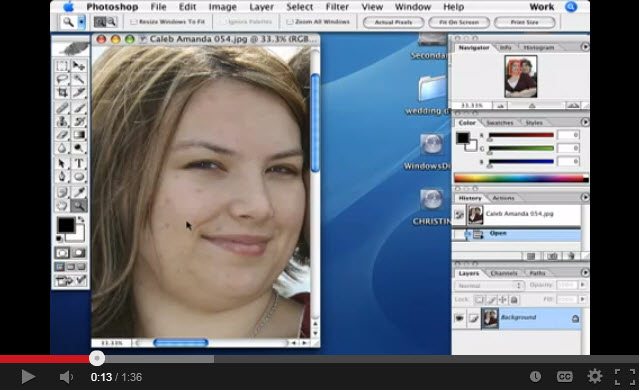Open the Image menu

[x=223, y=7]
